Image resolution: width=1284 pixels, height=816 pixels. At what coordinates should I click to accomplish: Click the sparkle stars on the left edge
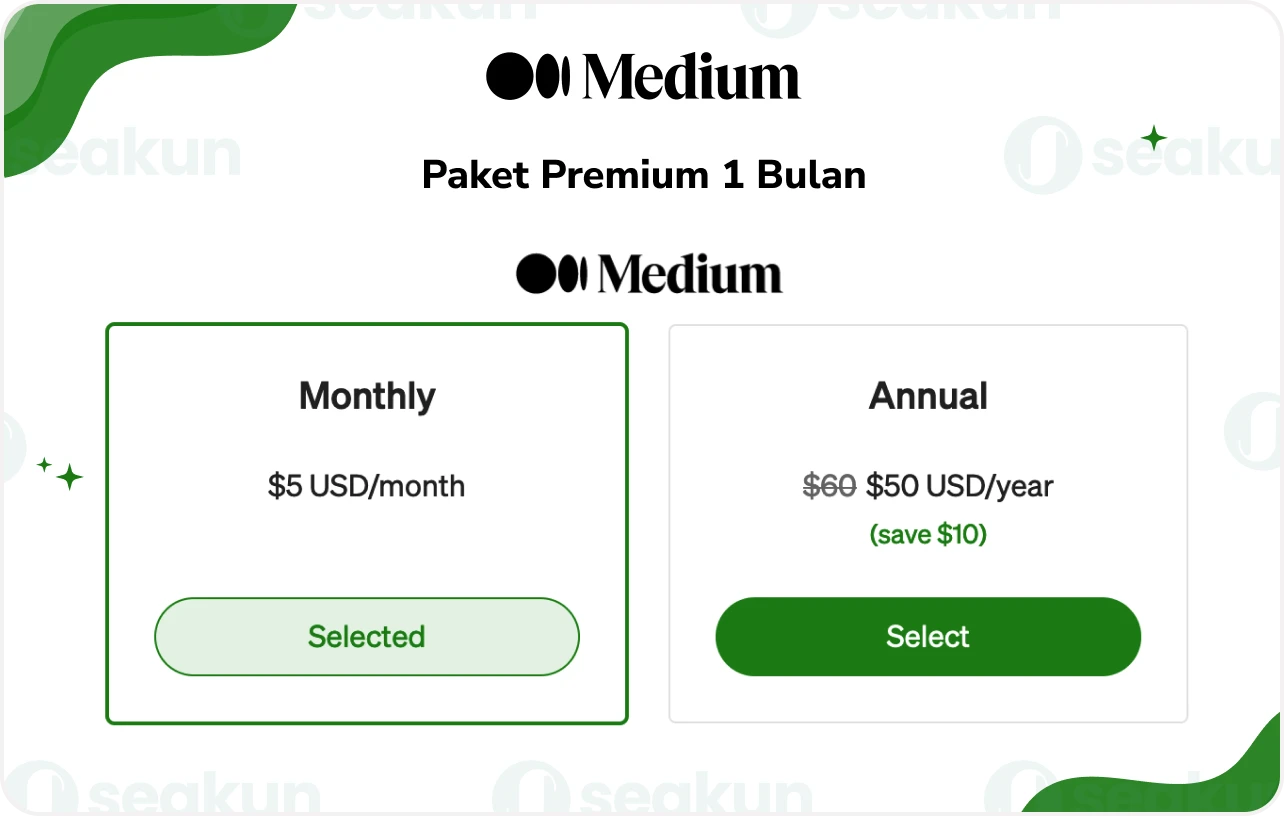click(x=55, y=472)
